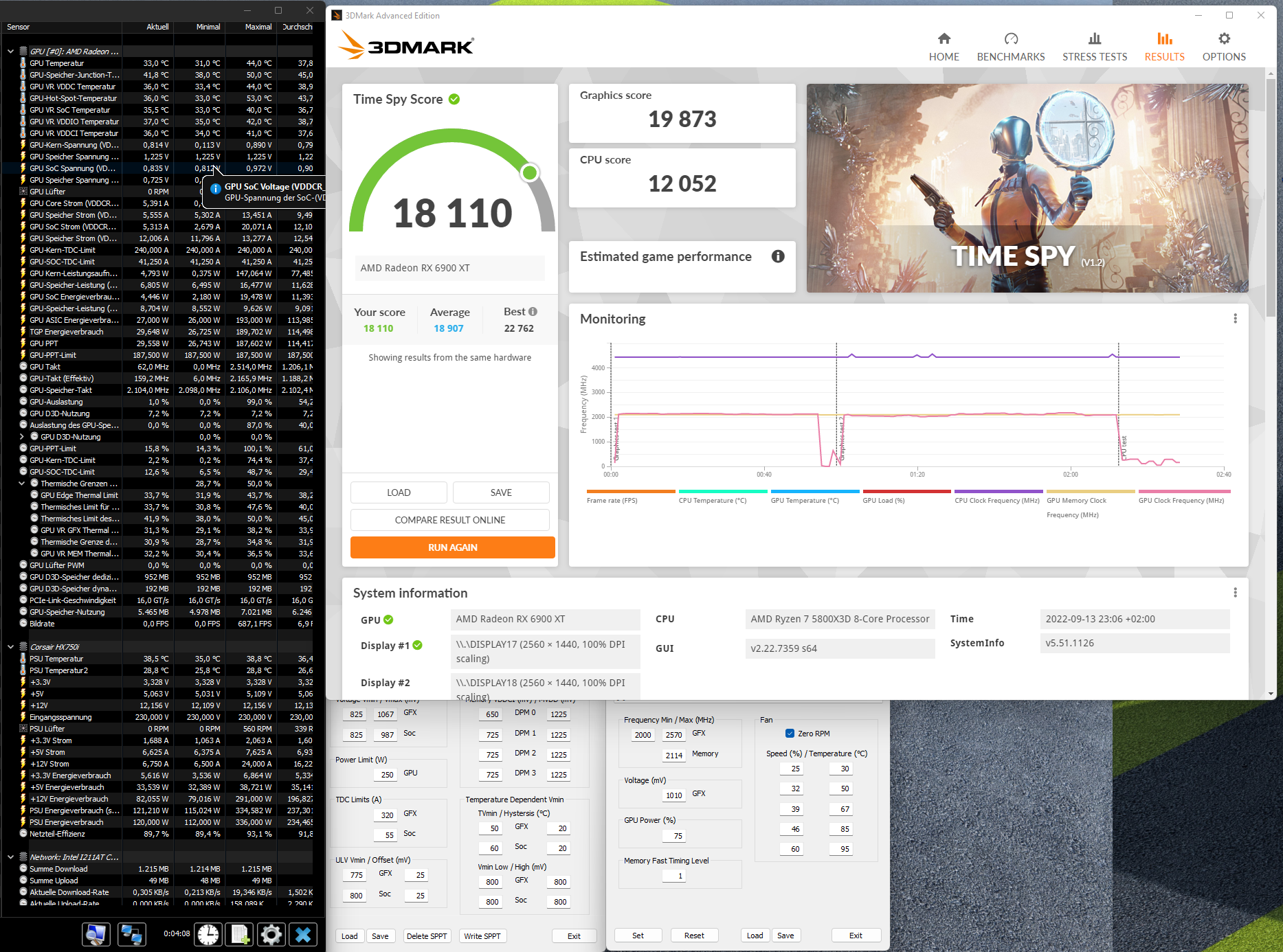Viewport: 1283px width, 952px height.
Task: Click the chip icon of GPU [#0] AMD Radeon
Action: click(23, 52)
